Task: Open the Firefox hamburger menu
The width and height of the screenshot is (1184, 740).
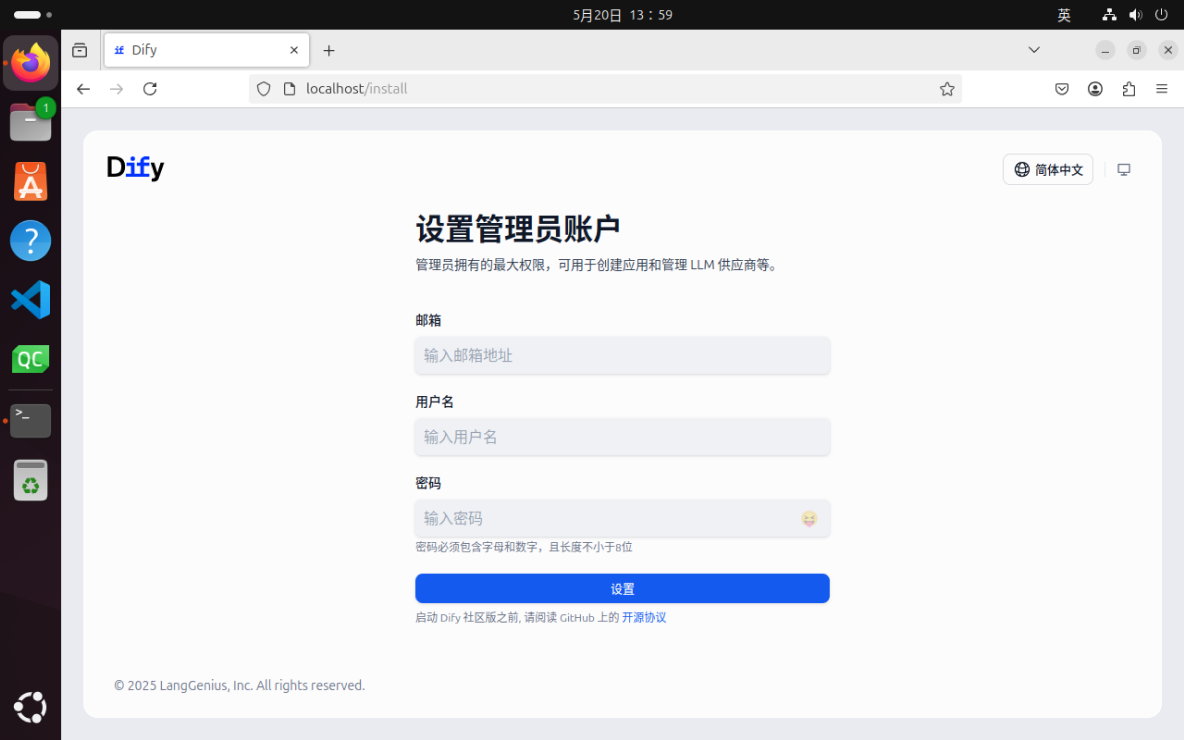Action: pos(1162,89)
